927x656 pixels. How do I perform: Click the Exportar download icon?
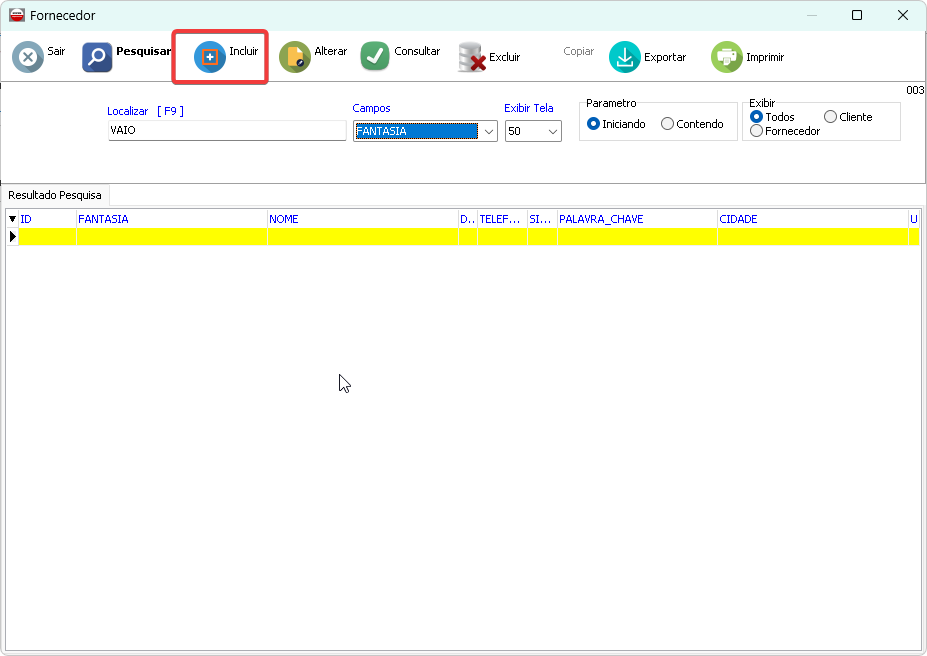(x=625, y=58)
